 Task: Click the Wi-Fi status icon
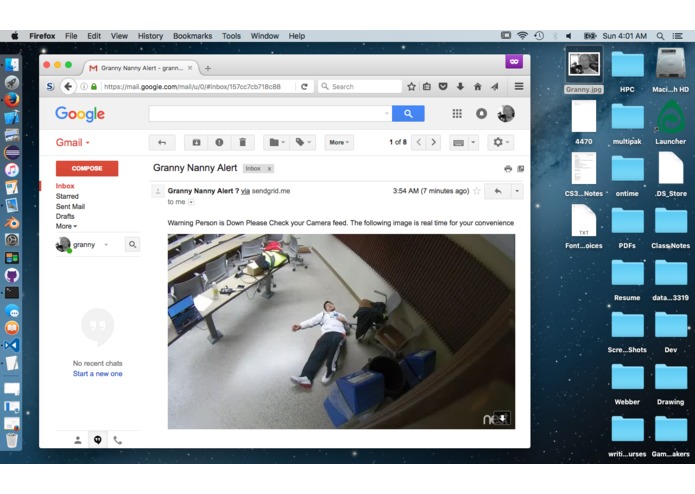(x=523, y=36)
